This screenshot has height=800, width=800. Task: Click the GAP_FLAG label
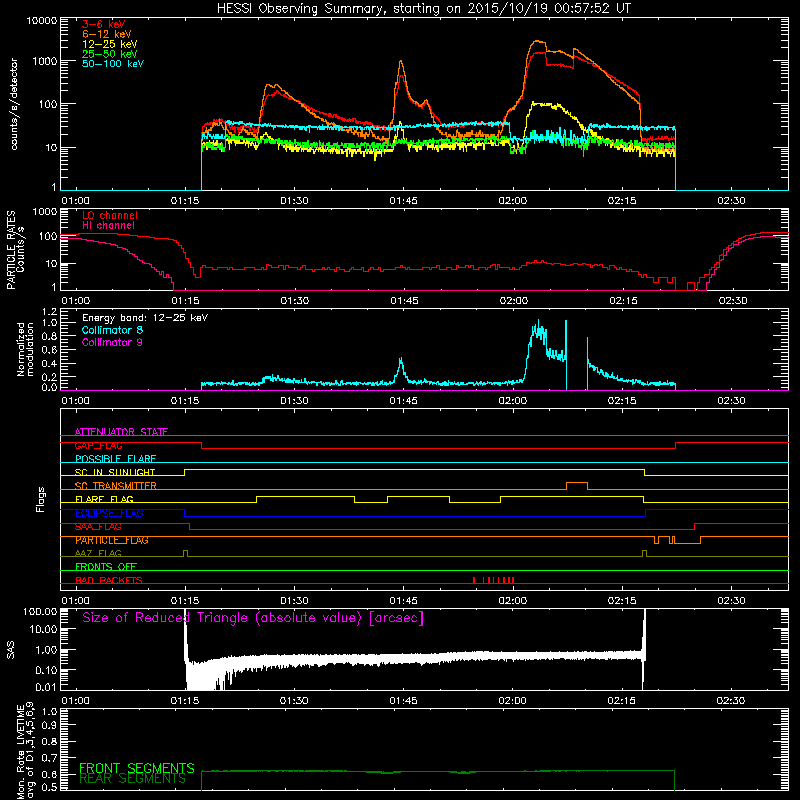98,445
